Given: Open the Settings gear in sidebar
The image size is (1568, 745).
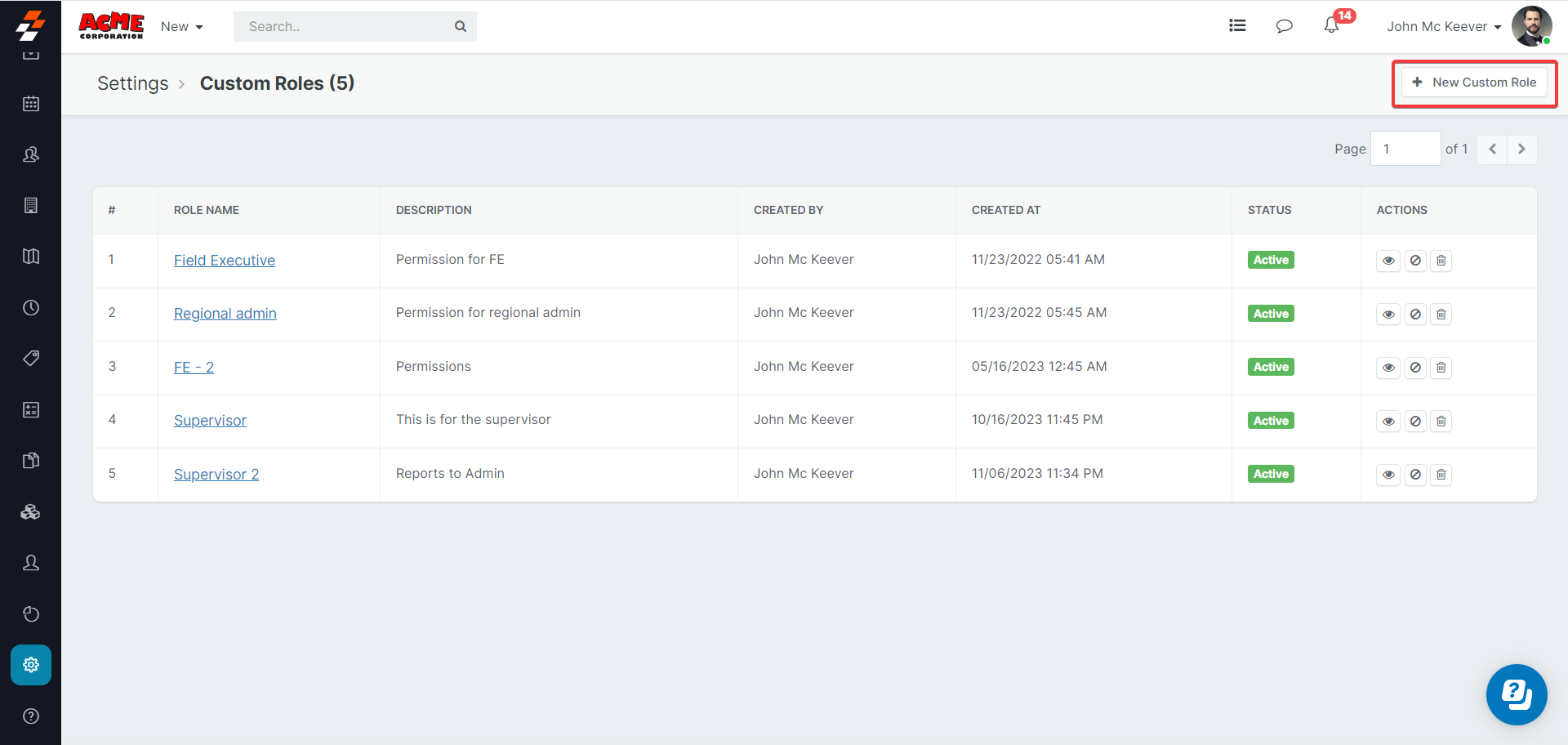Looking at the screenshot, I should (x=31, y=665).
